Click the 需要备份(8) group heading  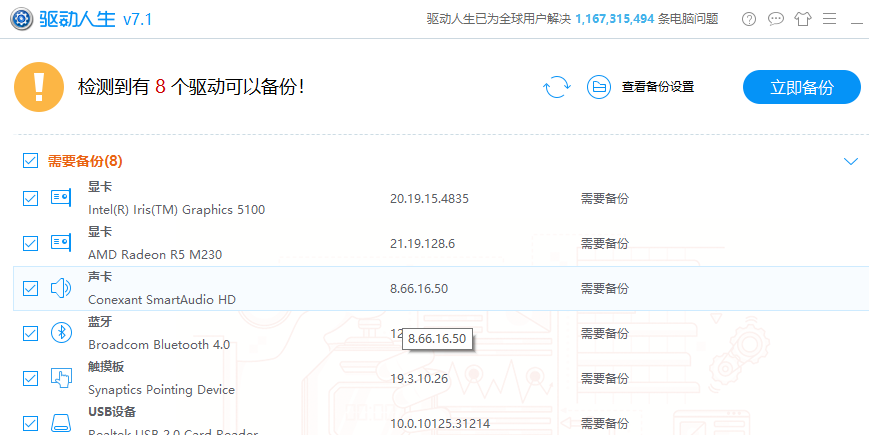[x=85, y=161]
